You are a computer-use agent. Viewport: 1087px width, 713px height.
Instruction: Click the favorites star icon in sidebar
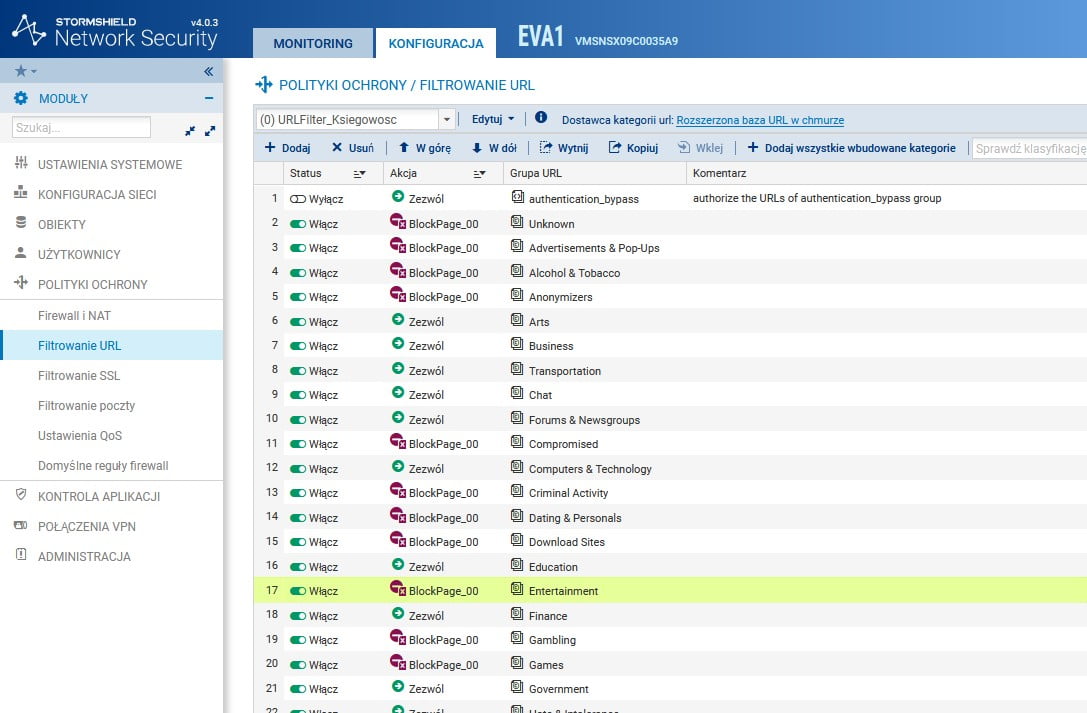[x=21, y=71]
